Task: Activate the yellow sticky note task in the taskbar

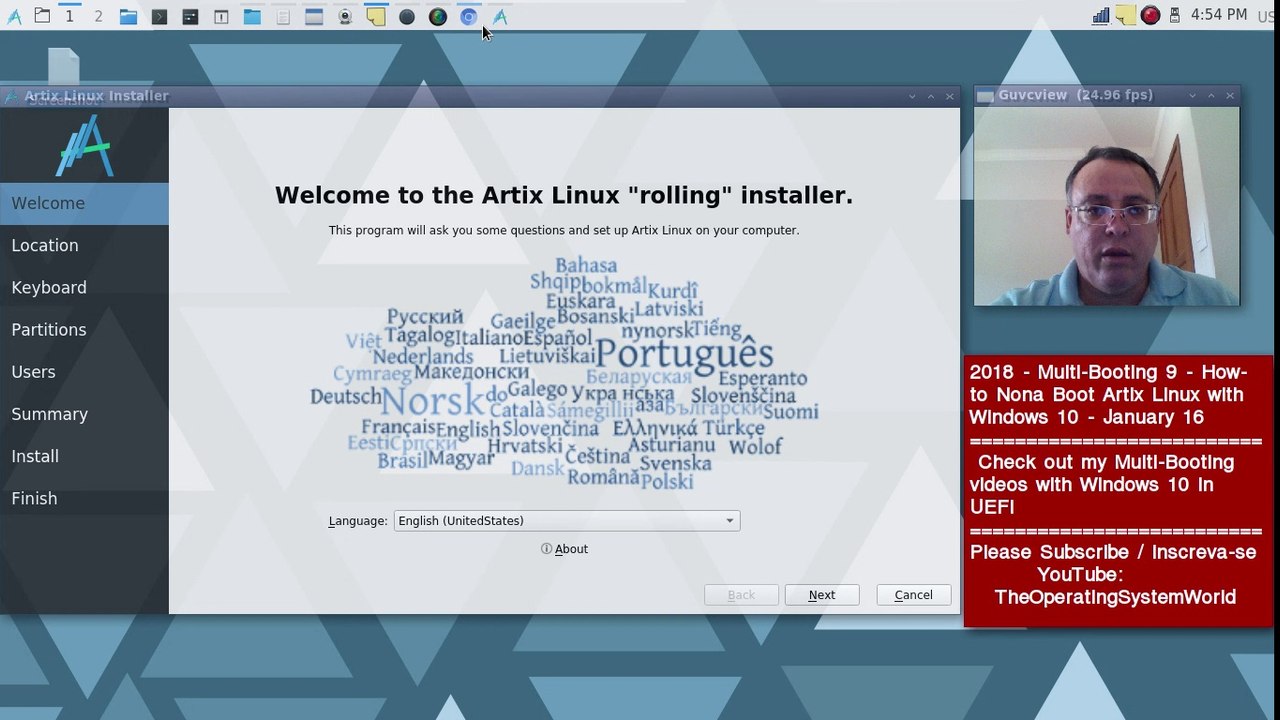Action: click(x=376, y=16)
